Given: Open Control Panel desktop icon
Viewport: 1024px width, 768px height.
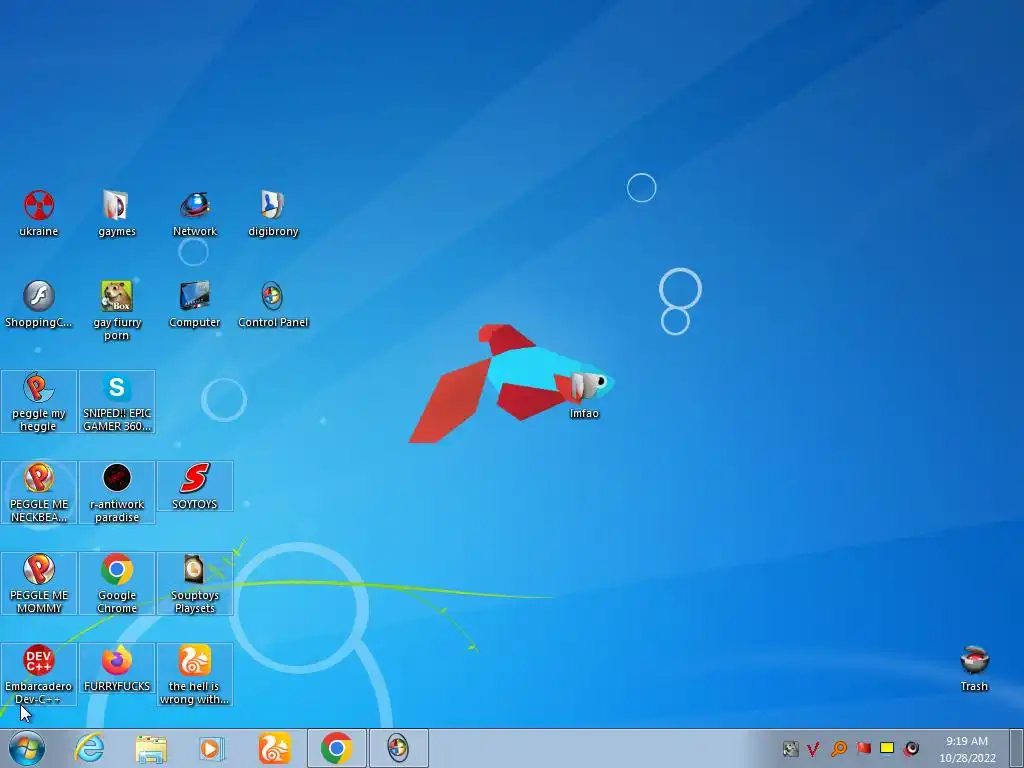Looking at the screenshot, I should [x=273, y=304].
